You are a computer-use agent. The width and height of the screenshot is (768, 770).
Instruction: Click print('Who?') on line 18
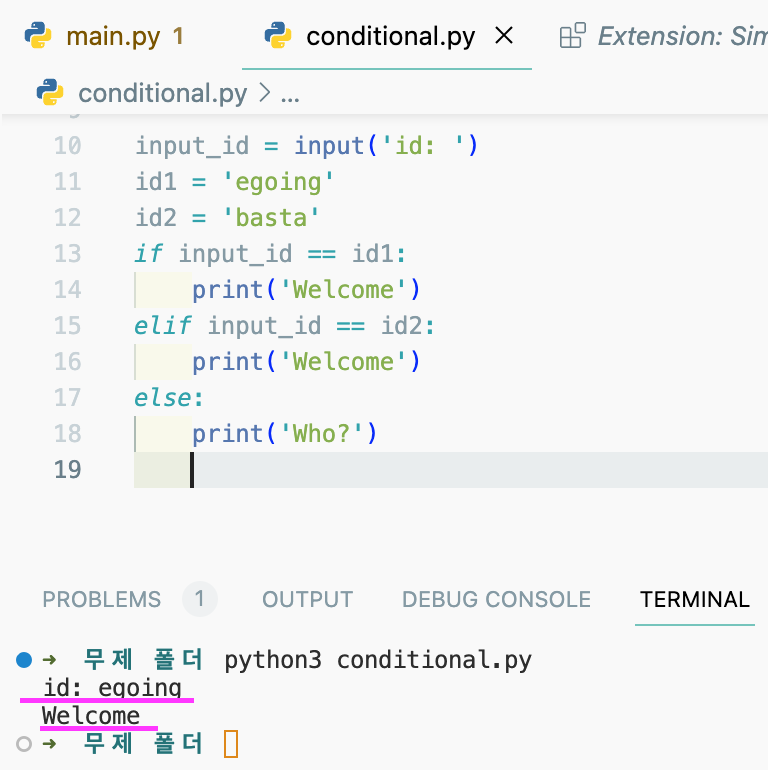point(284,434)
